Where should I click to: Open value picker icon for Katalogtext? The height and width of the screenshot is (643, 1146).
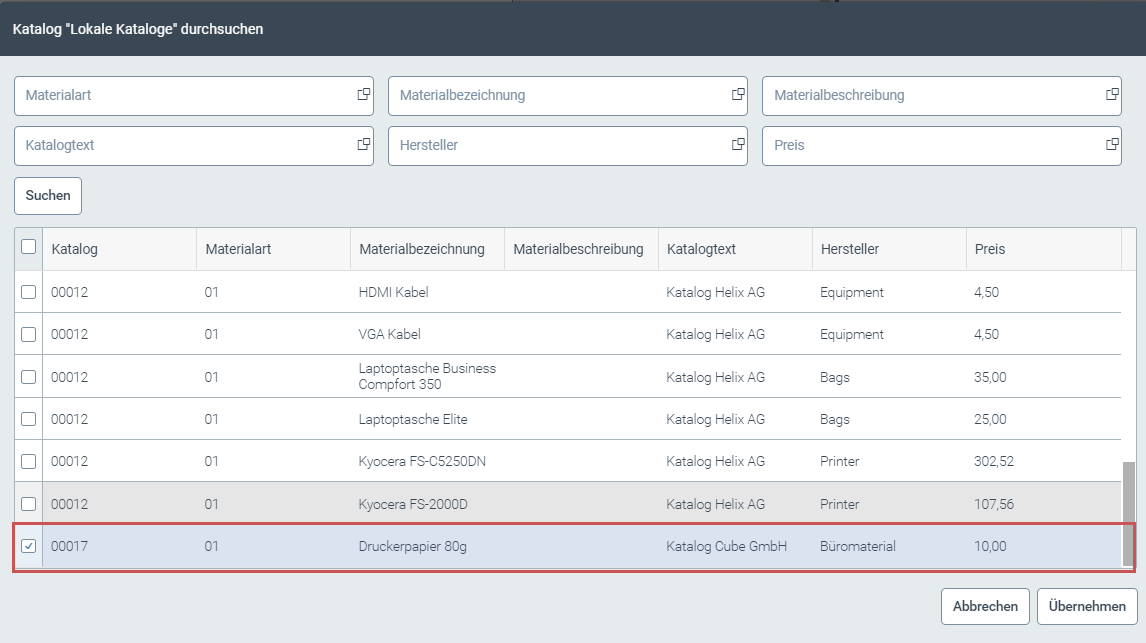tap(364, 145)
